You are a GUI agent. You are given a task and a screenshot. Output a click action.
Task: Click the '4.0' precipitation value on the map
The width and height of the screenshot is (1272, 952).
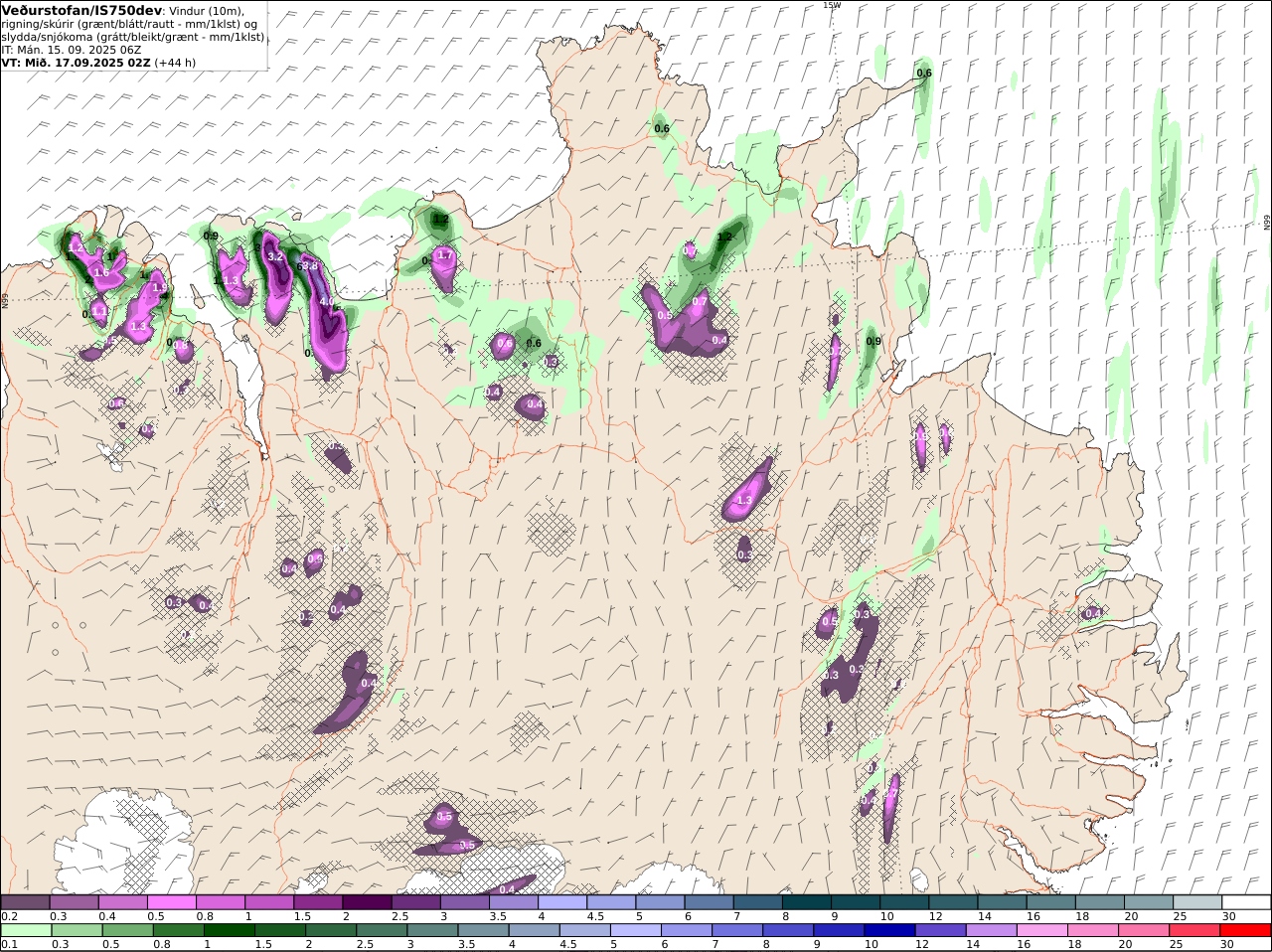327,300
